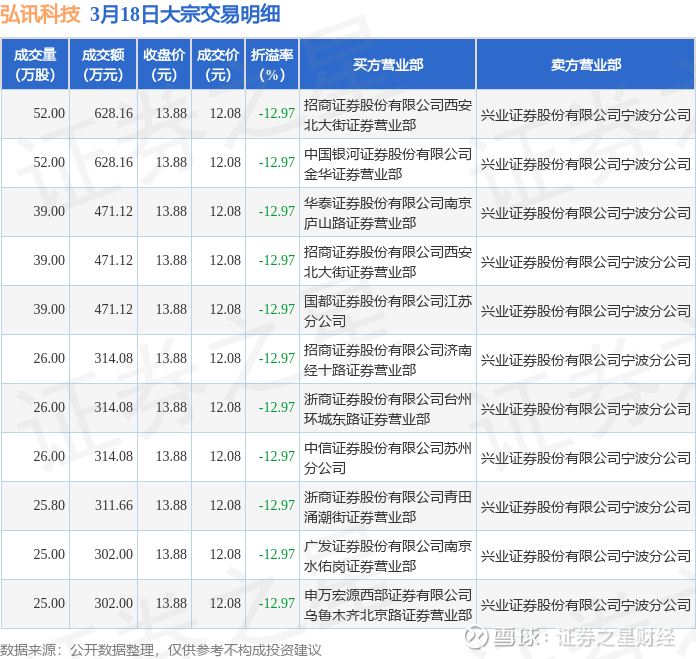Click seller cell in the 申万宏源 row

pyautogui.click(x=585, y=605)
